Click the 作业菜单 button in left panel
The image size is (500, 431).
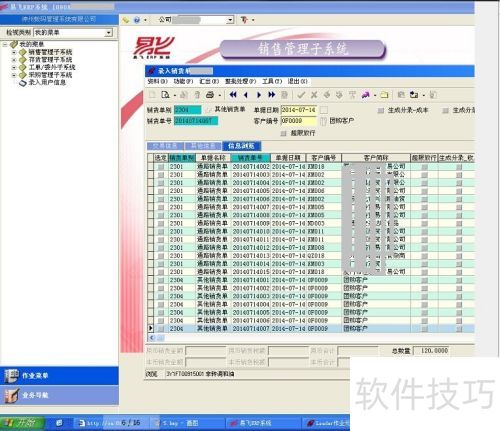59,376
